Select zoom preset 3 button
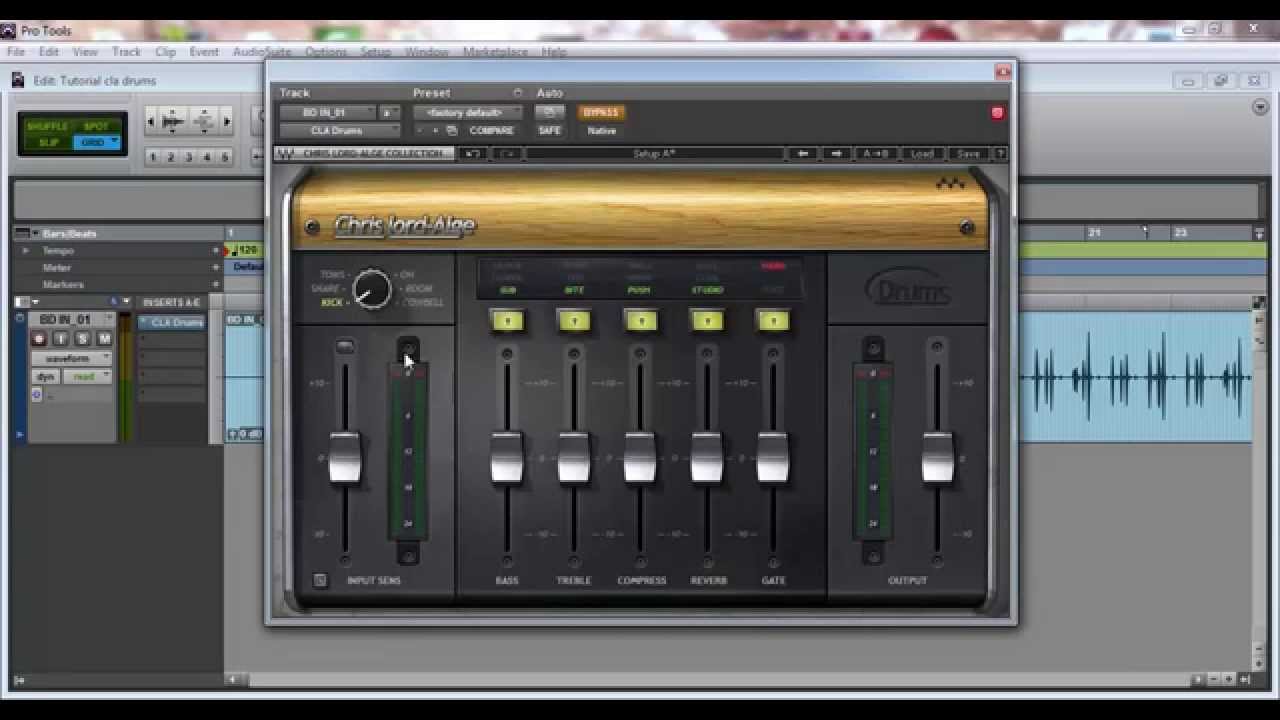Screen dimensions: 1280x720 (188, 157)
